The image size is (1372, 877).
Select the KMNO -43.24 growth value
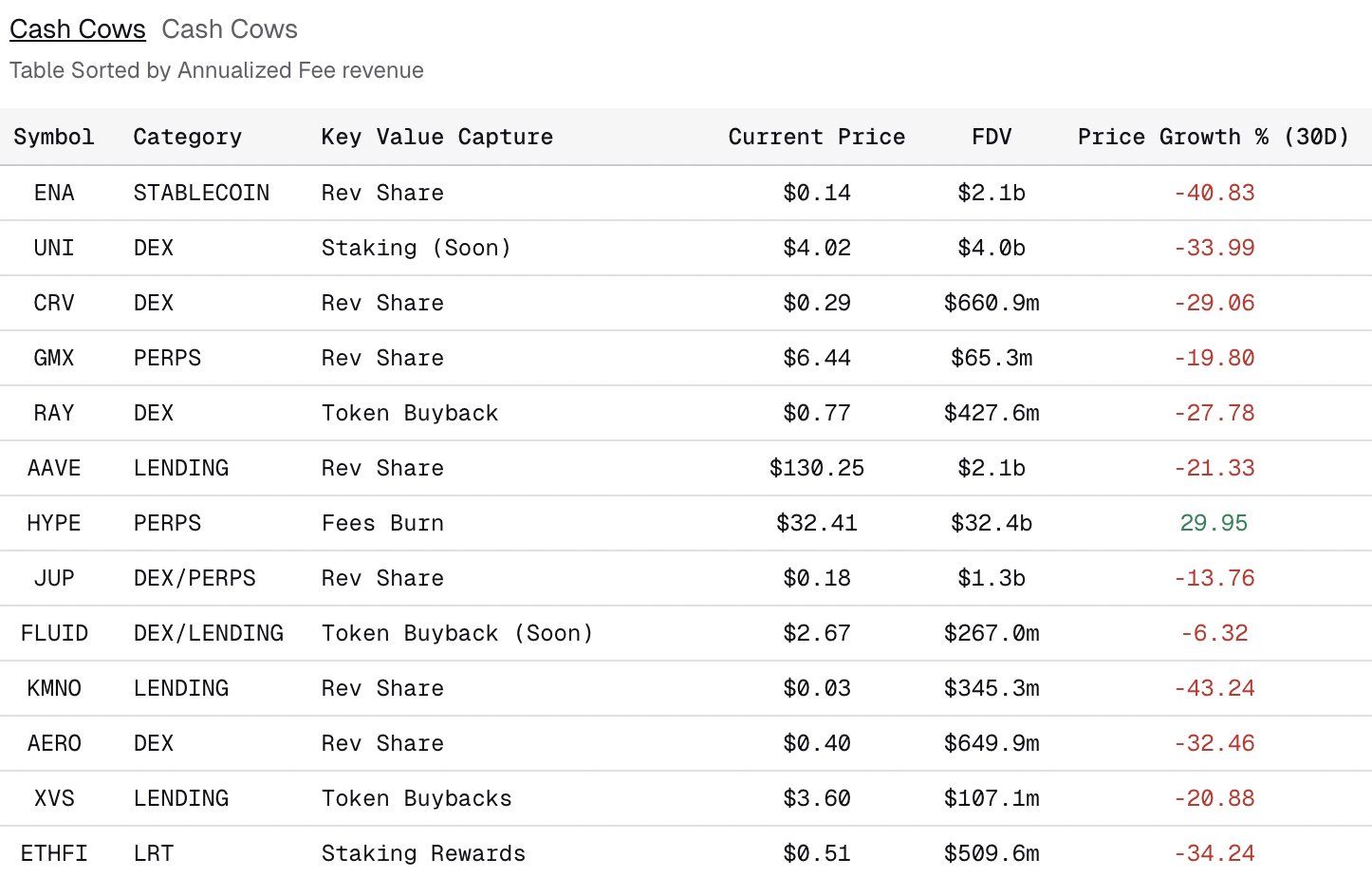pos(1214,688)
